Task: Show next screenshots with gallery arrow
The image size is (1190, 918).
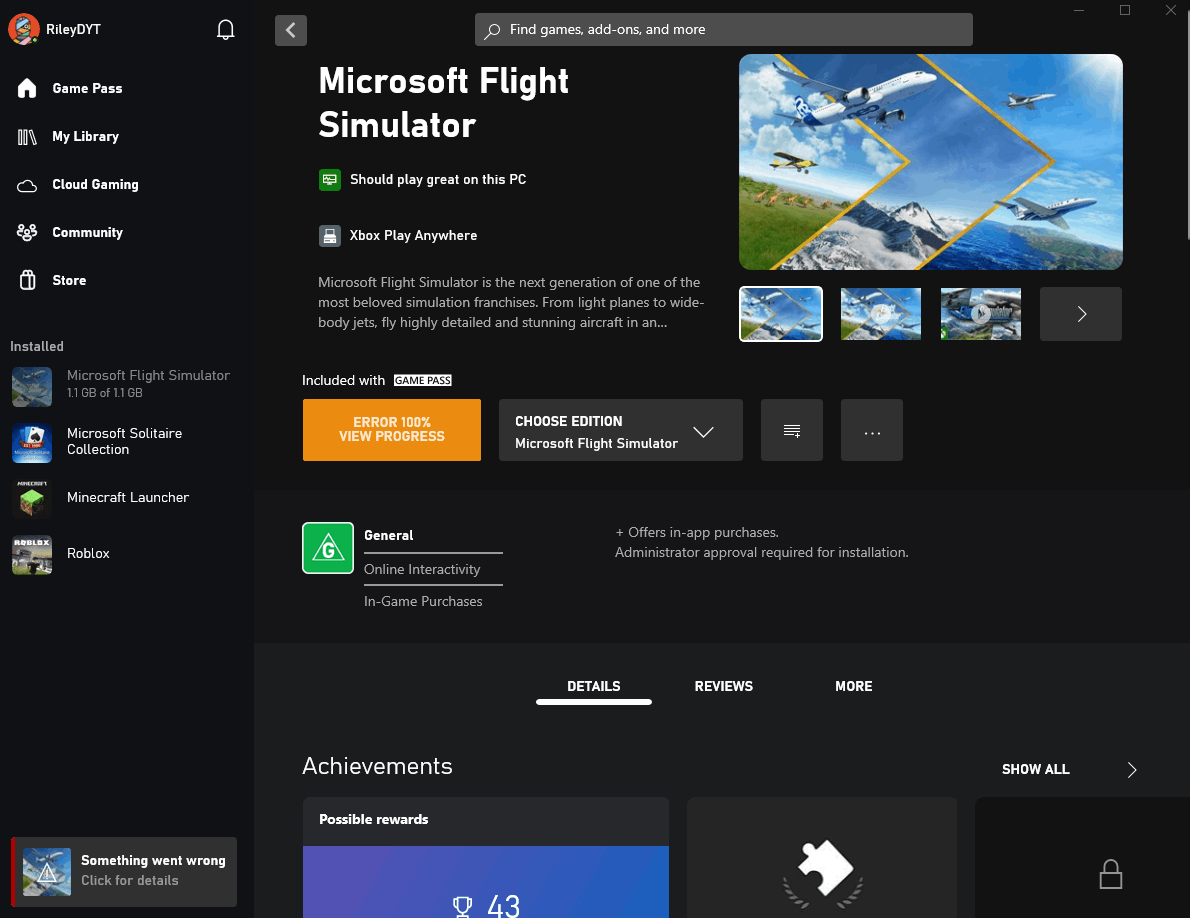Action: tap(1081, 314)
